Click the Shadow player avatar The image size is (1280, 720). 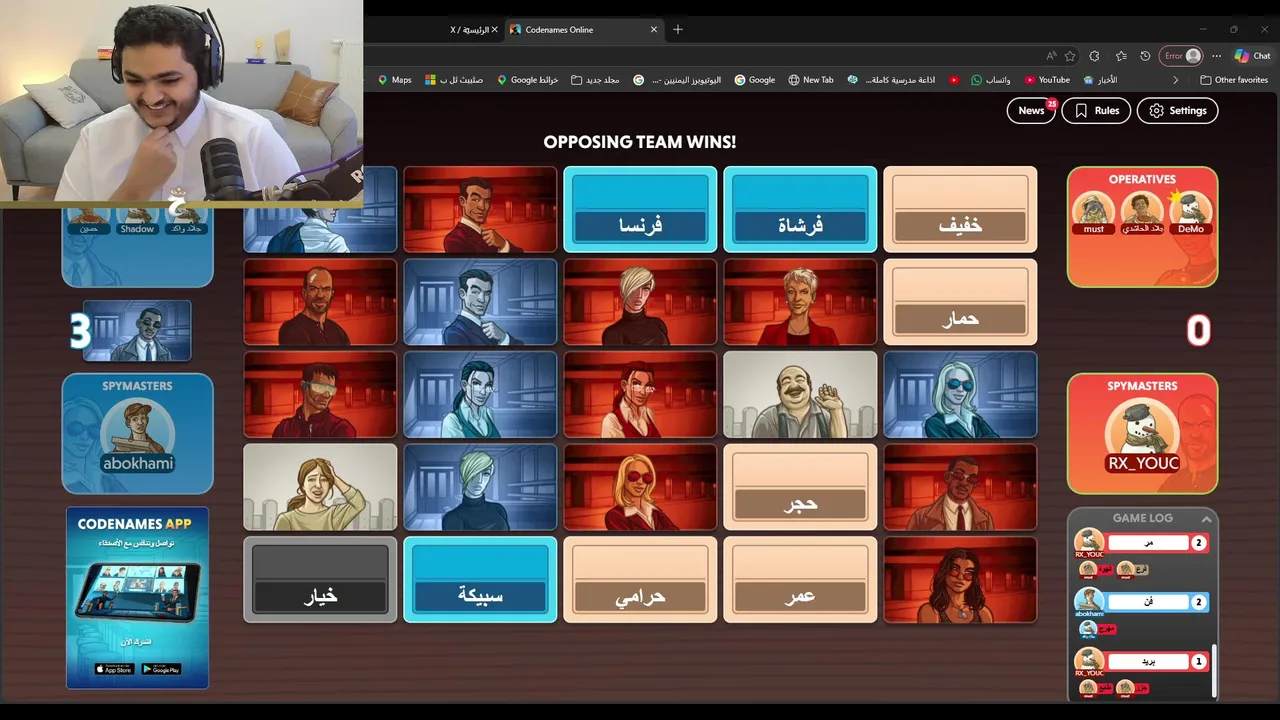137,219
